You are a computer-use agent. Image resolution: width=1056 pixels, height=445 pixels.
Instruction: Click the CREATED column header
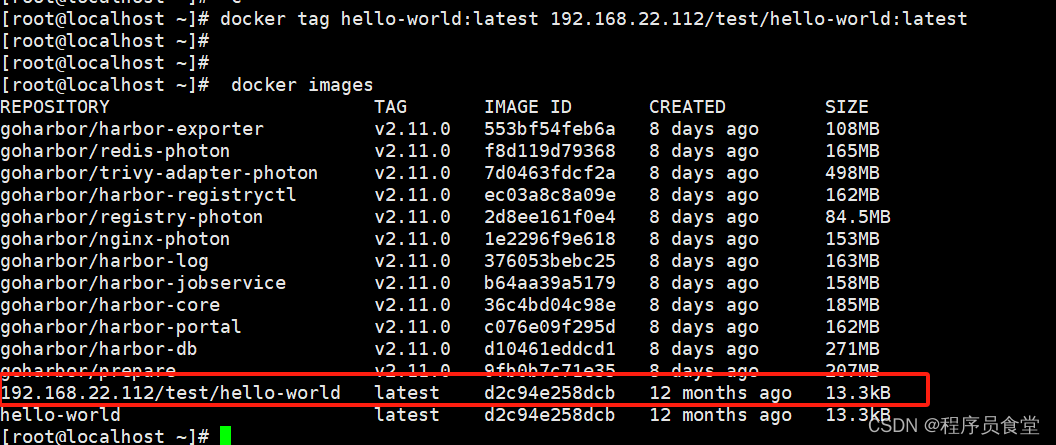(687, 107)
